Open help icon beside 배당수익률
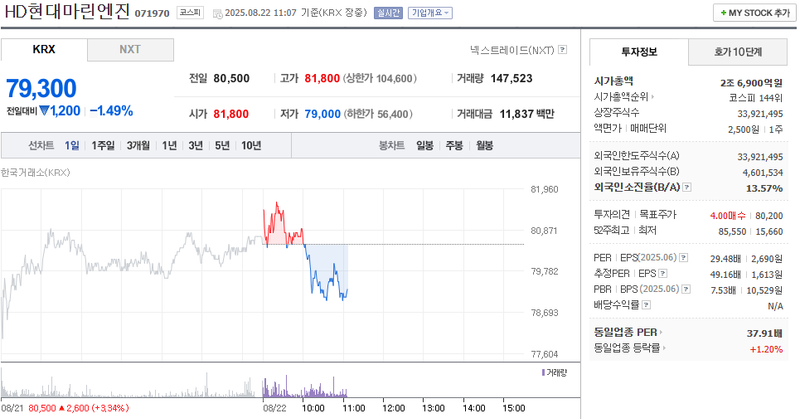Screen dimensions: 800x419 646,305
